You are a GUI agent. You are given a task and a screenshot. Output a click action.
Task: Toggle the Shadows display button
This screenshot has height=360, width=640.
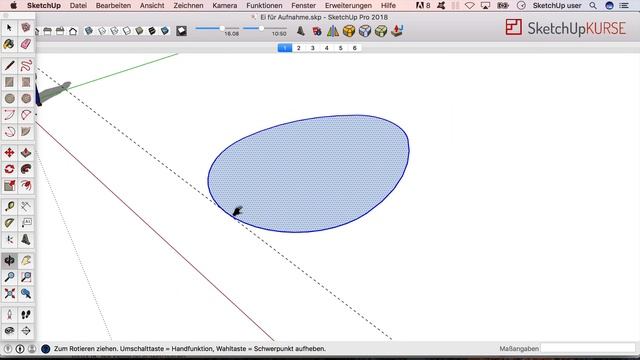181,31
